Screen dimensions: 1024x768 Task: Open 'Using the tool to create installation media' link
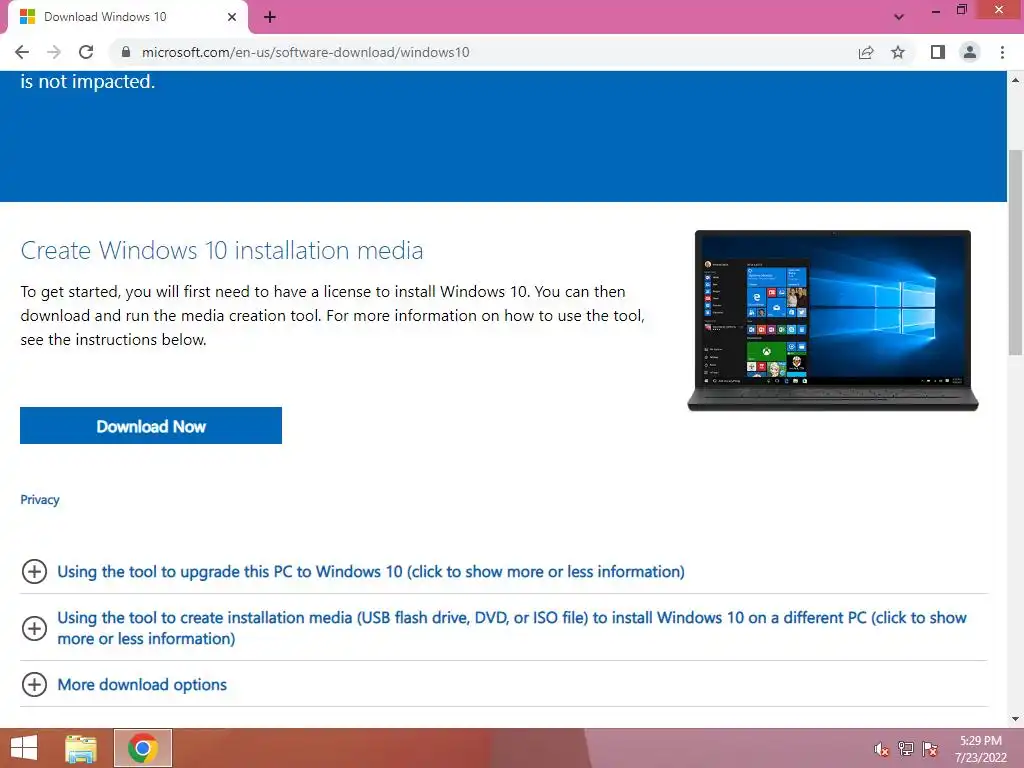click(512, 628)
